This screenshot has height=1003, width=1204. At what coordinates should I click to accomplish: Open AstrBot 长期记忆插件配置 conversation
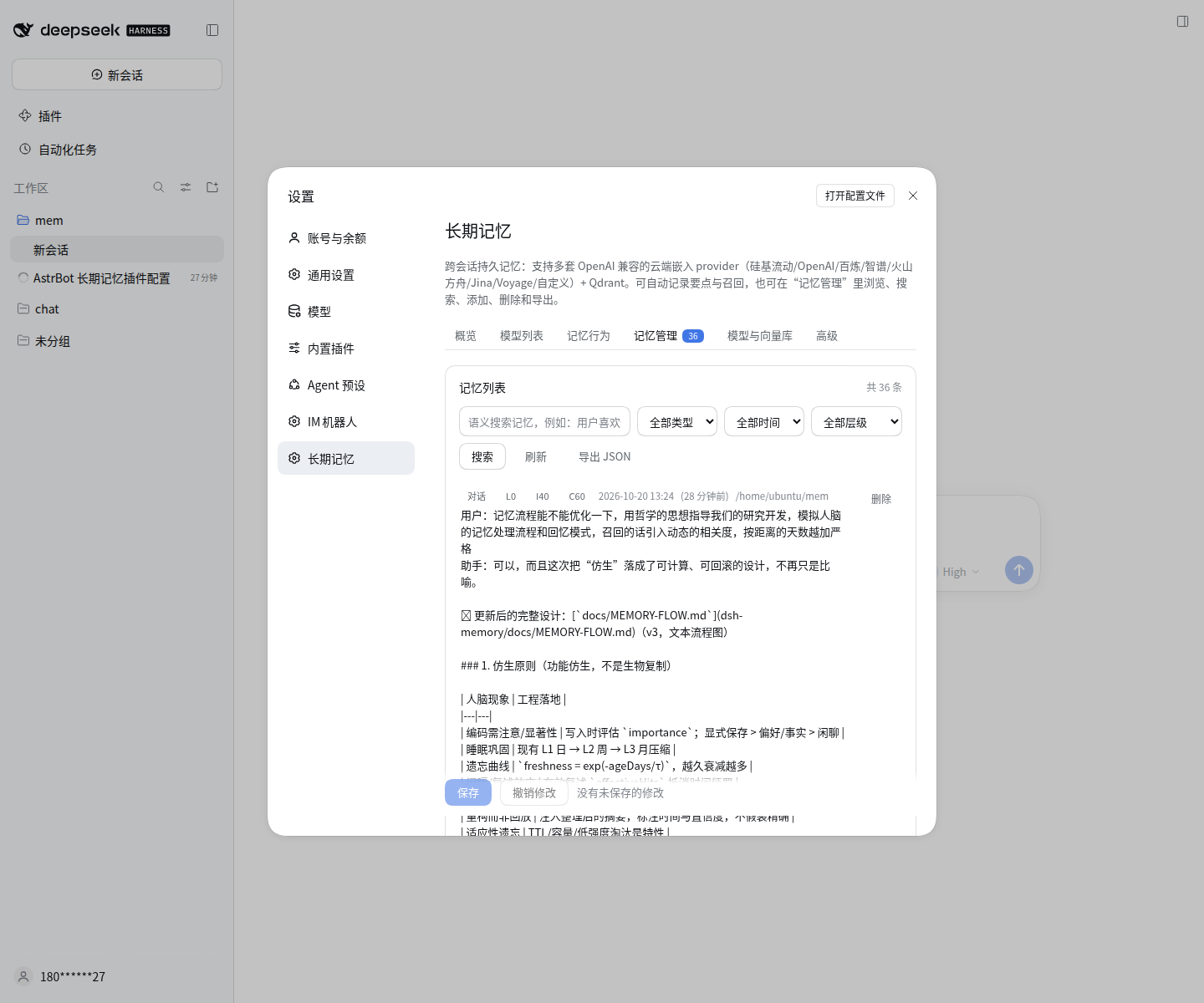(x=117, y=277)
